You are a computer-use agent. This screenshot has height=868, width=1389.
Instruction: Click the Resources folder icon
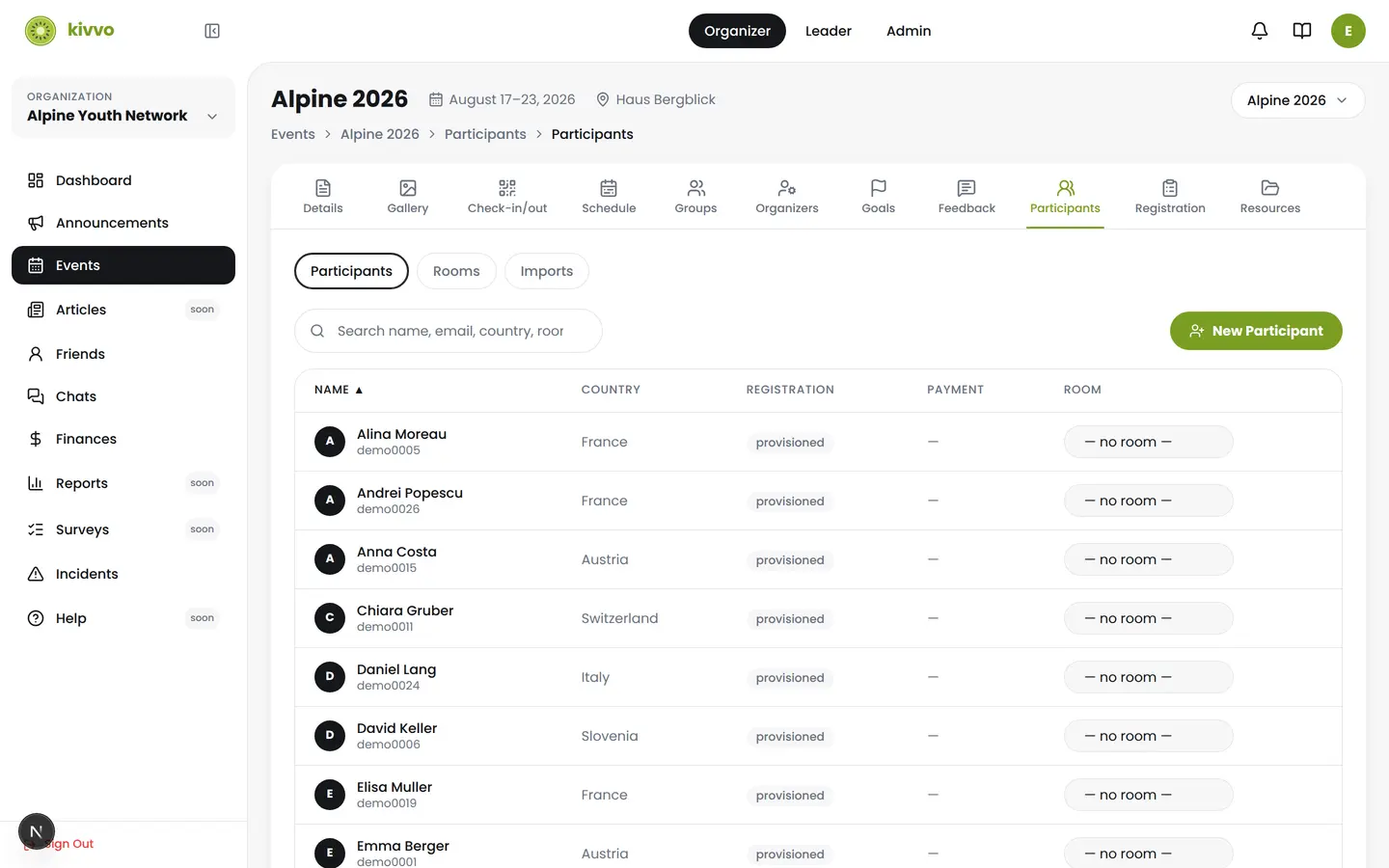(x=1270, y=188)
